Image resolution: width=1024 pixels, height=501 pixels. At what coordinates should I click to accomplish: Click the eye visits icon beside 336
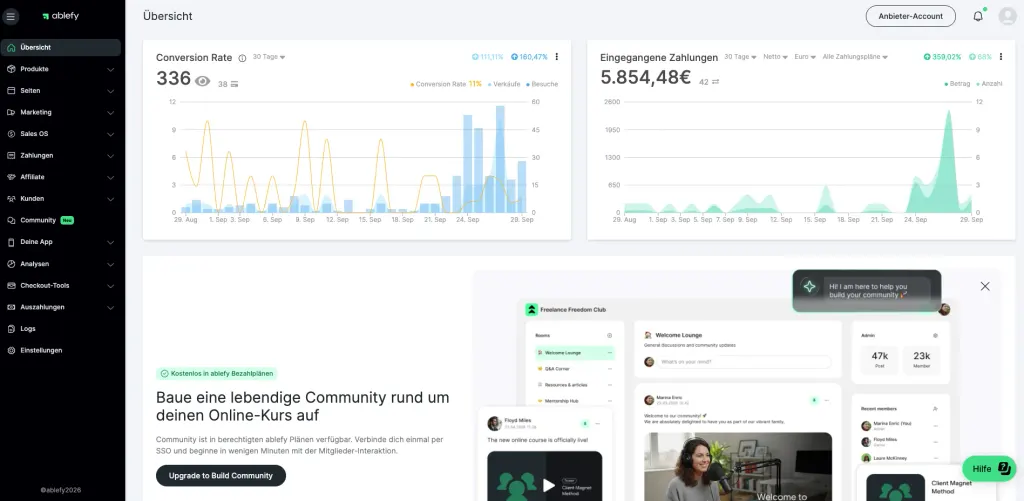(x=202, y=81)
